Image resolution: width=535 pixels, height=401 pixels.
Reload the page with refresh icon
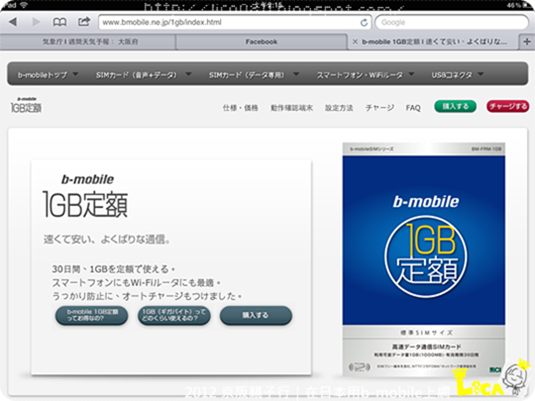pyautogui.click(x=364, y=23)
